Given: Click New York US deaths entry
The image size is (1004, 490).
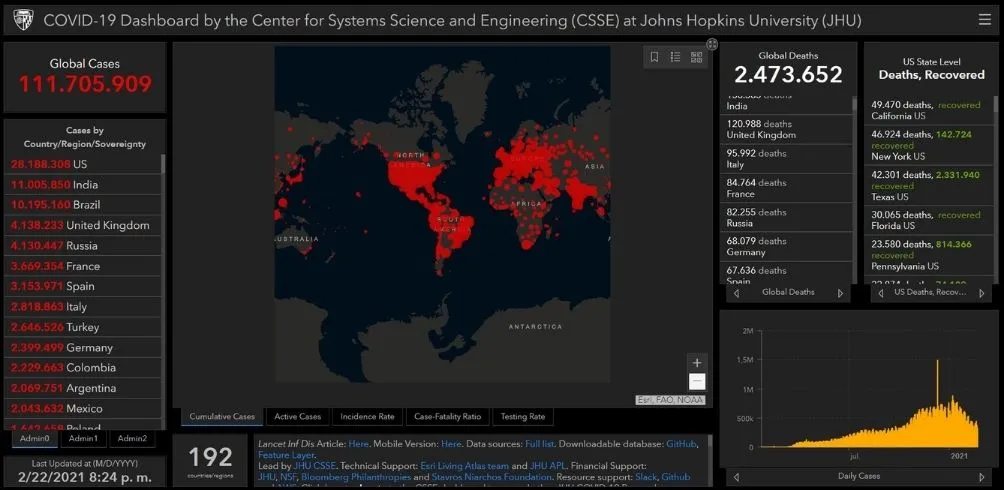Looking at the screenshot, I should (929, 145).
